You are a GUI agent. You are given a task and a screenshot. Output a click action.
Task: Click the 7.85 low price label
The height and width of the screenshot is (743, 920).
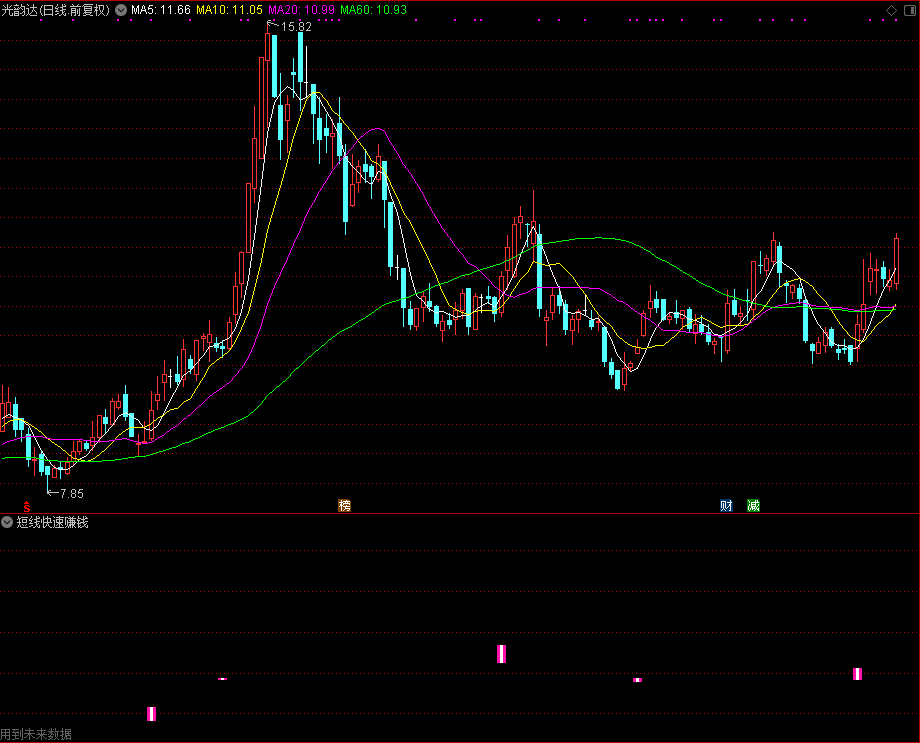coord(71,494)
